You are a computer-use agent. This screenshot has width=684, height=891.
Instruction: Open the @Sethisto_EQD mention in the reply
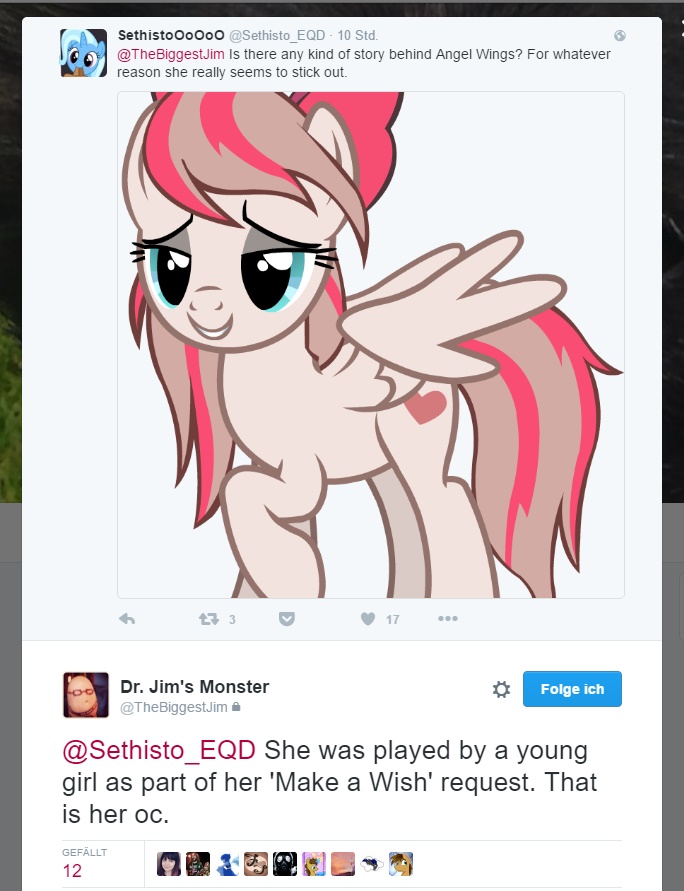click(x=159, y=751)
